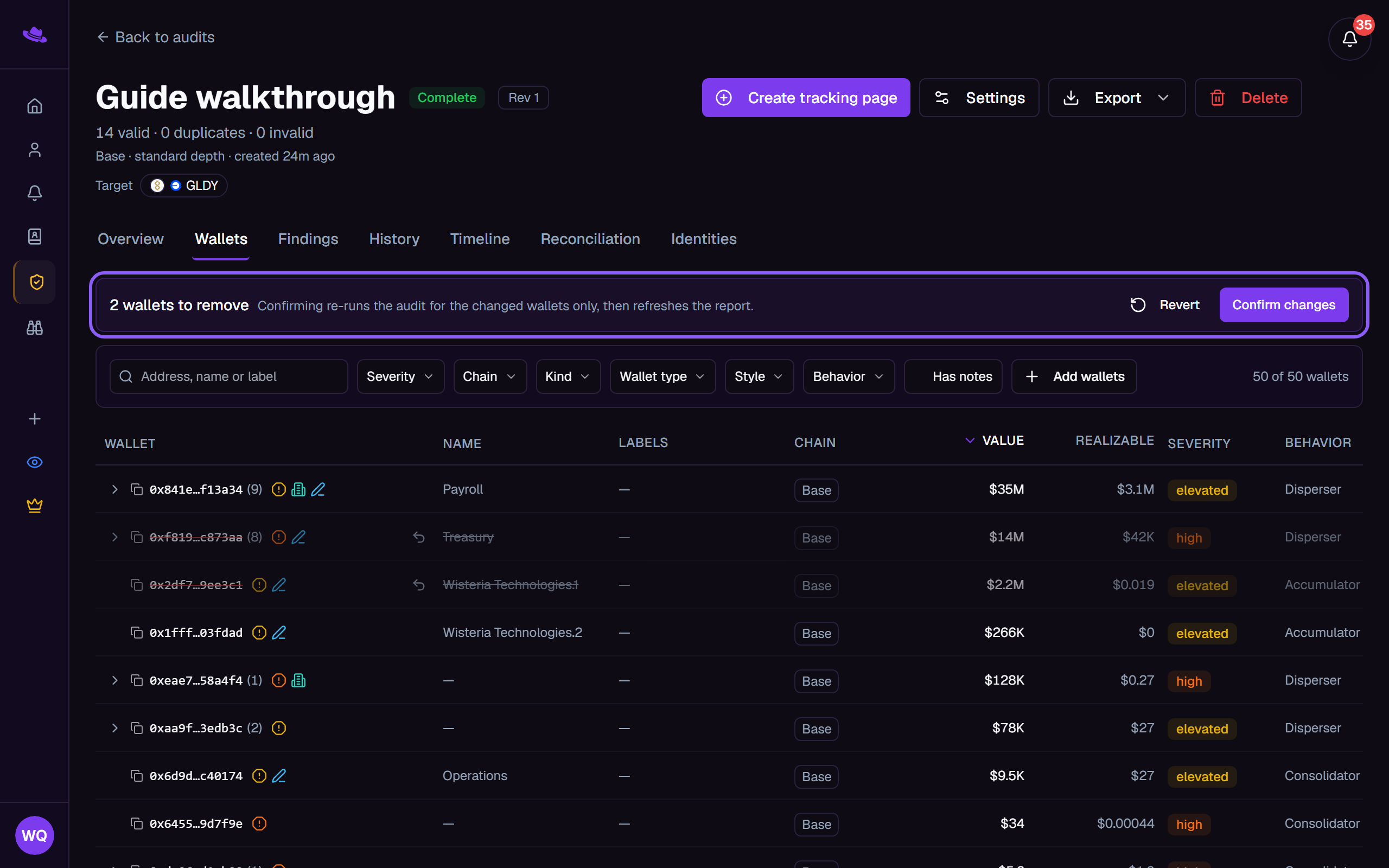Open the Style filter dropdown
1389x868 pixels.
(x=759, y=376)
